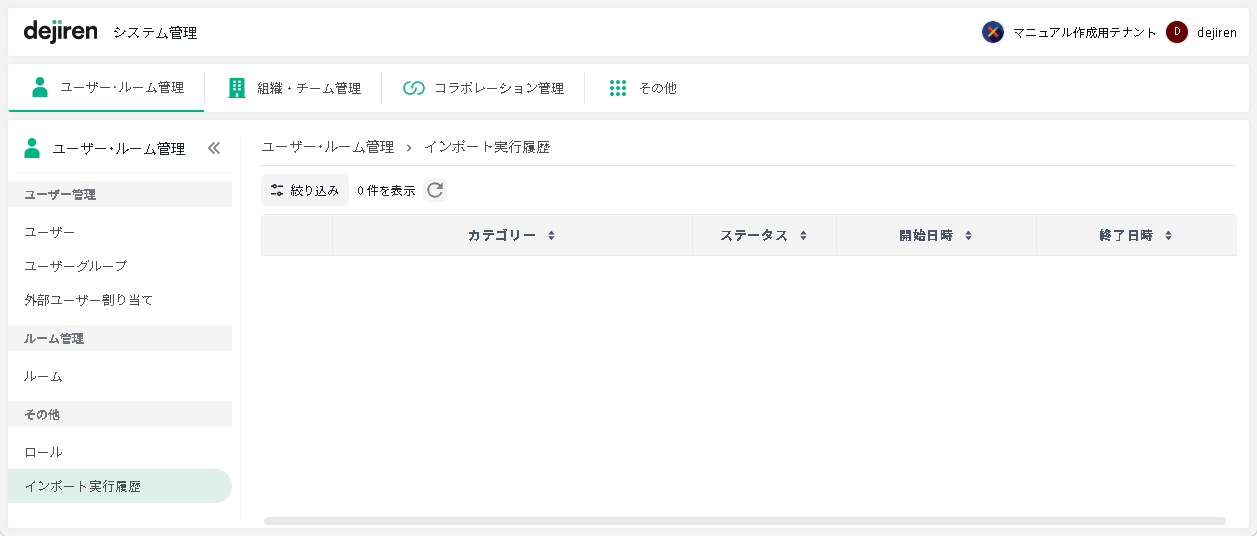This screenshot has width=1257, height=536.
Task: Go to ルーム in the sidebar
Action: click(44, 377)
